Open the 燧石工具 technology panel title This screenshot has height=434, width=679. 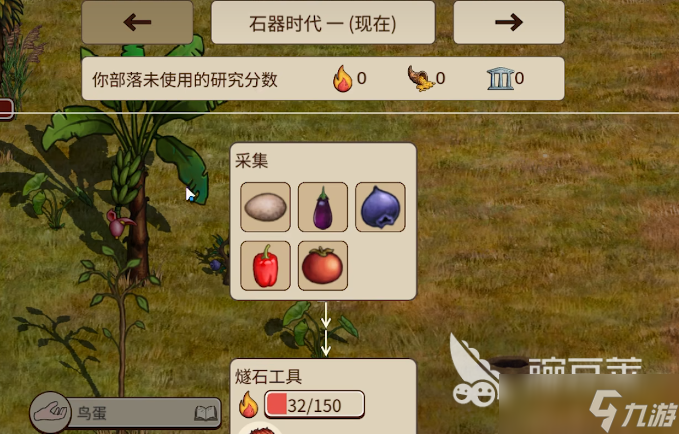click(268, 376)
